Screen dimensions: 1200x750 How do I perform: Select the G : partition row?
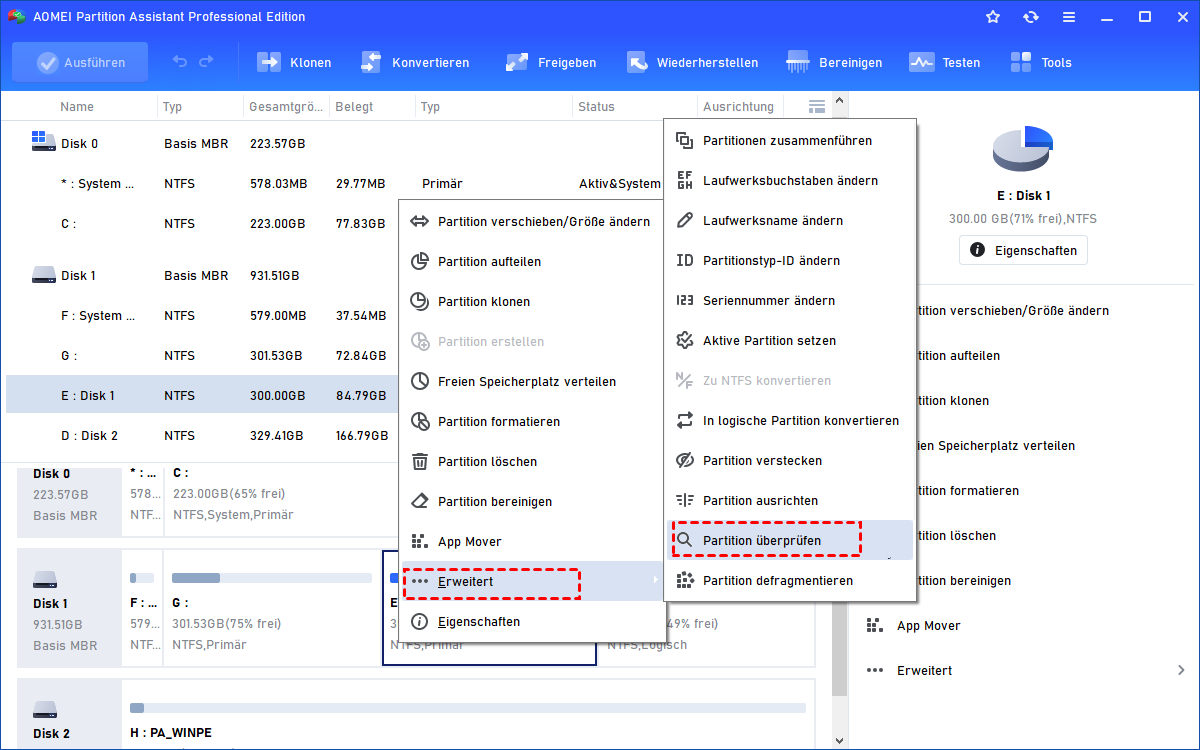coord(202,356)
